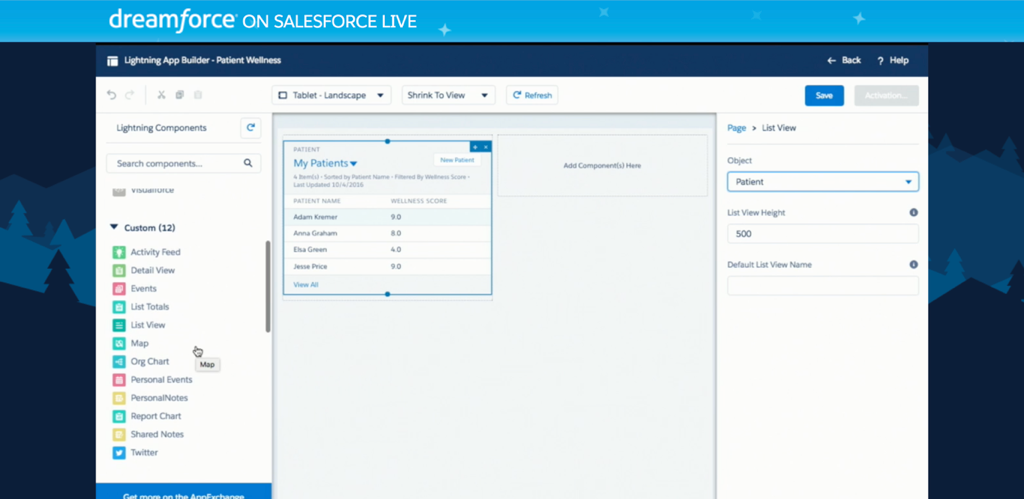Screen dimensions: 1024x499
Task: Select the Shared Notes component icon
Action: (119, 434)
